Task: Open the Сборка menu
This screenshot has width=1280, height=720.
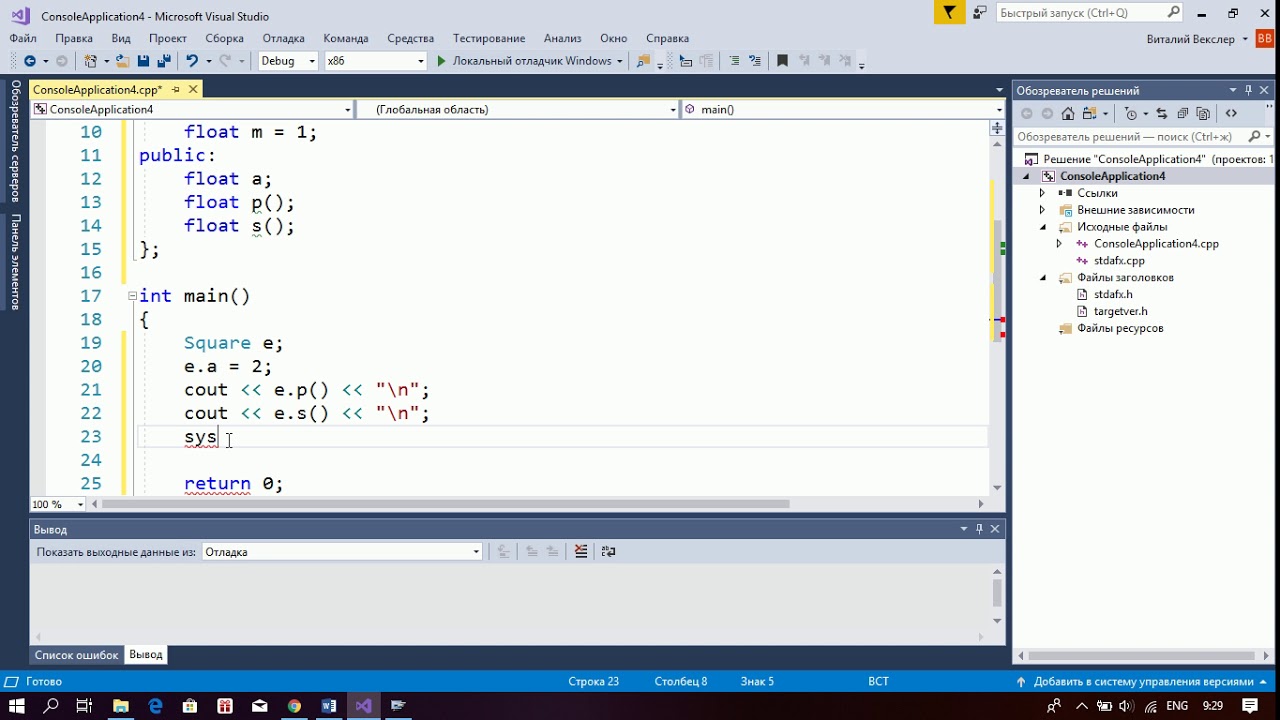Action: tap(225, 38)
